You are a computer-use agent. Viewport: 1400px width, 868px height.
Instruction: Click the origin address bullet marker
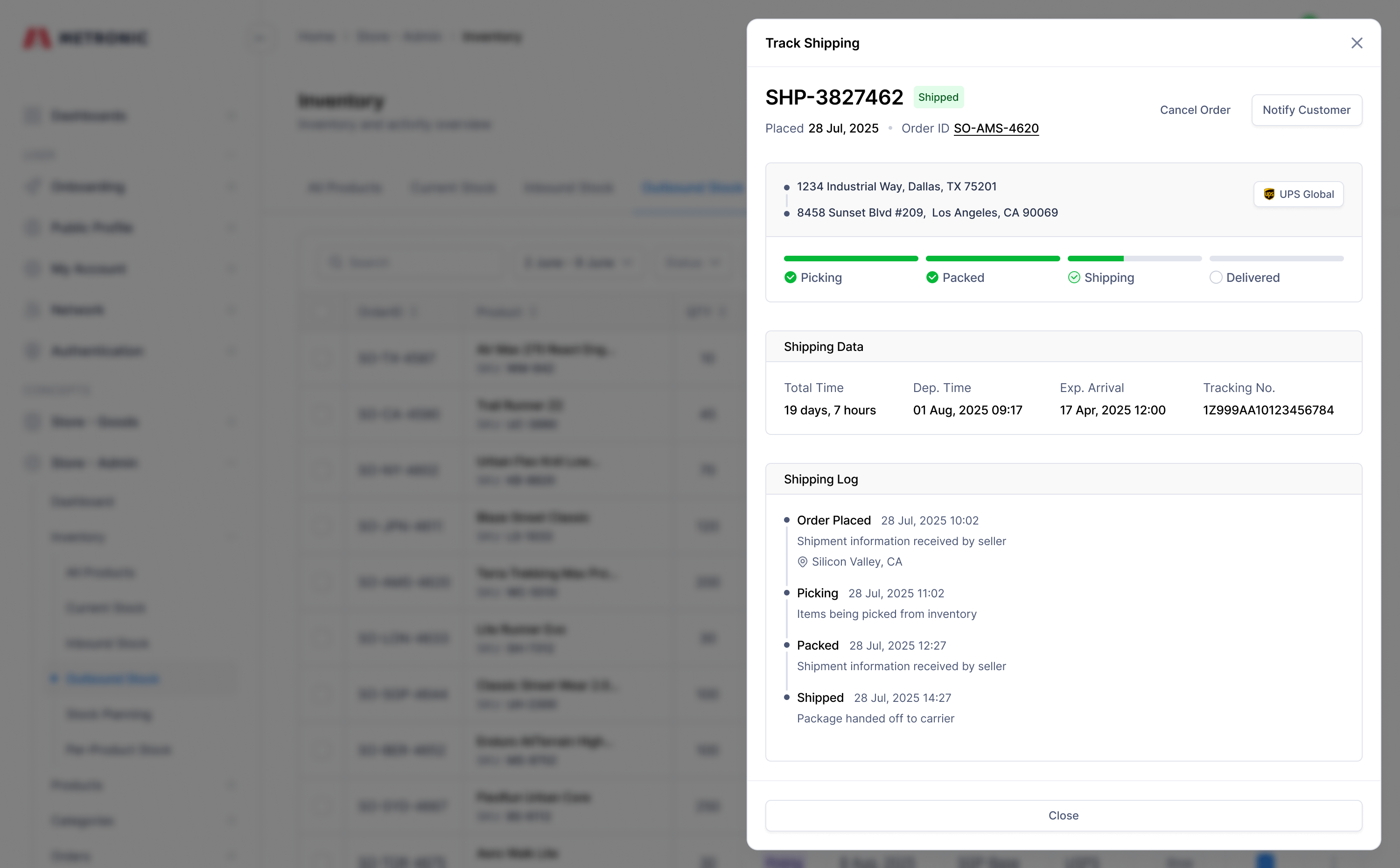787,188
